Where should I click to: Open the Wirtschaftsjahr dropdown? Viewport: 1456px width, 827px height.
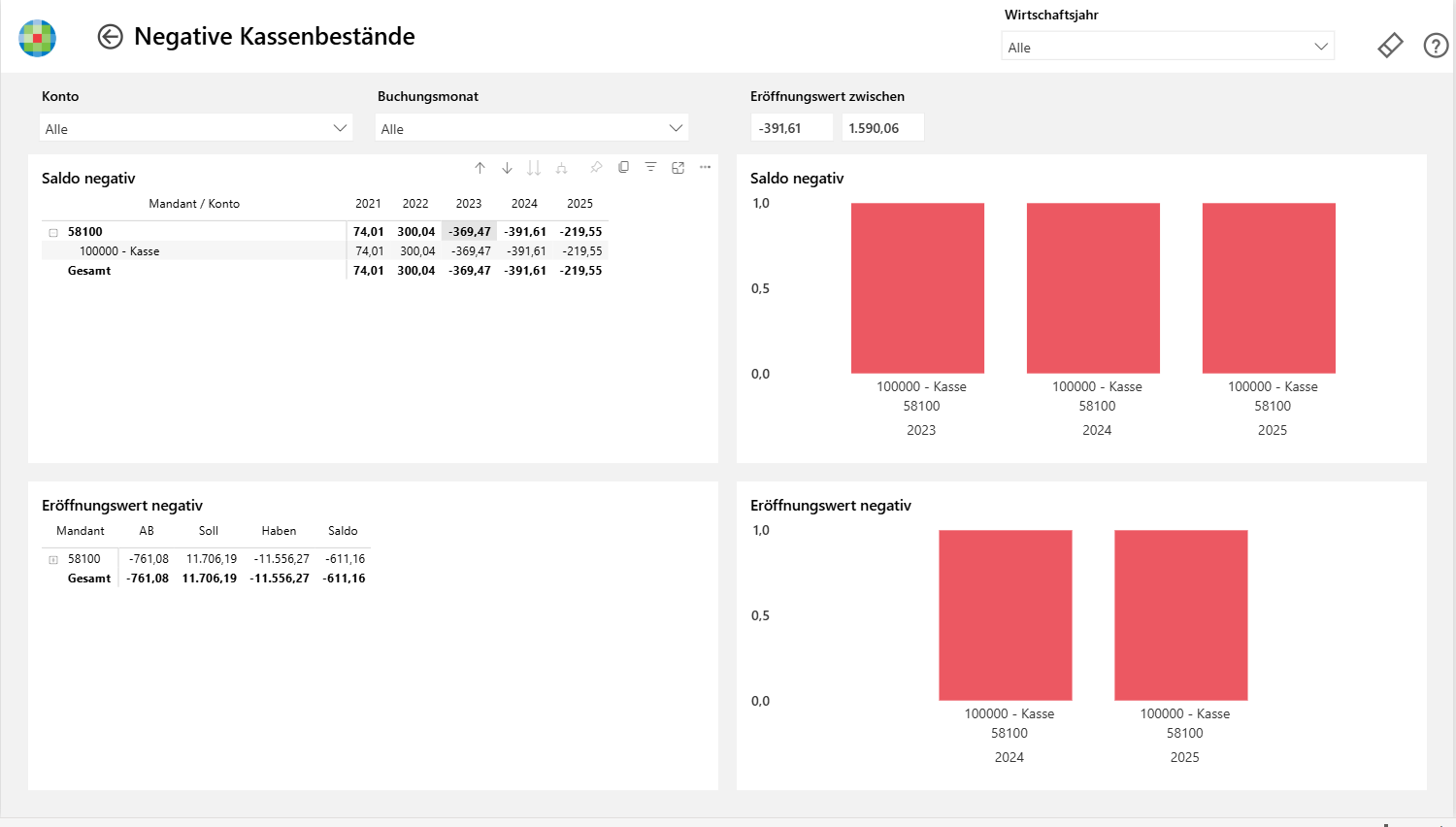pos(1168,47)
